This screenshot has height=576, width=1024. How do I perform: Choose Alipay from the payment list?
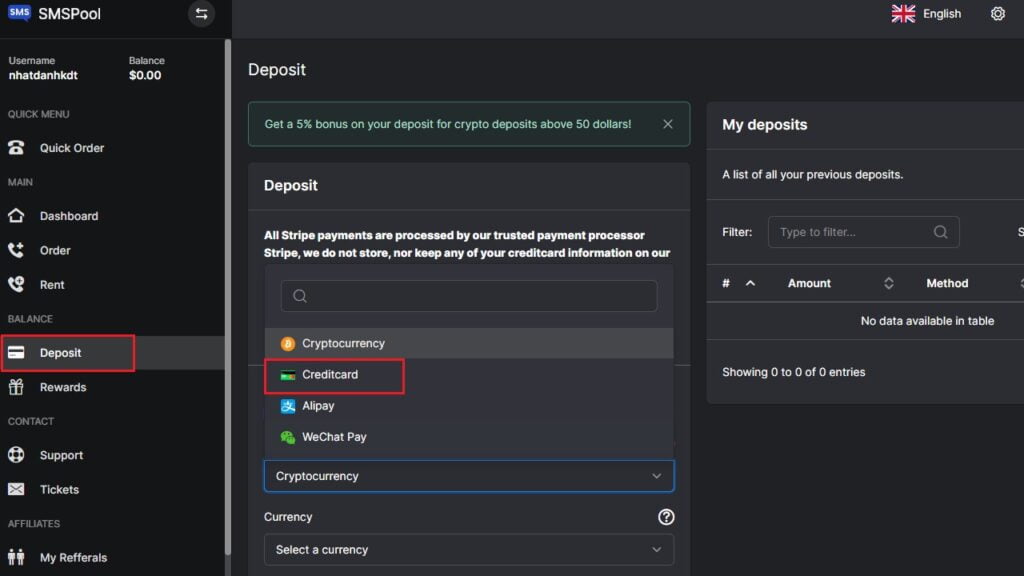318,406
